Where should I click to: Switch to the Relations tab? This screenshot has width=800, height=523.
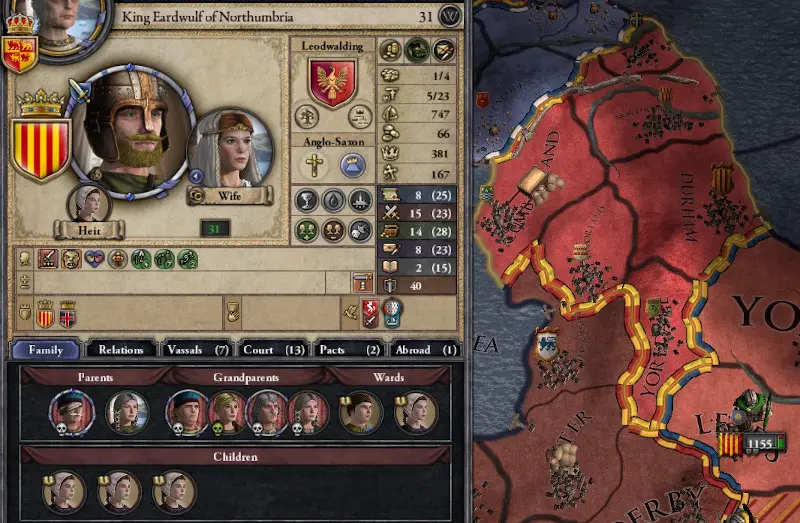click(x=121, y=350)
